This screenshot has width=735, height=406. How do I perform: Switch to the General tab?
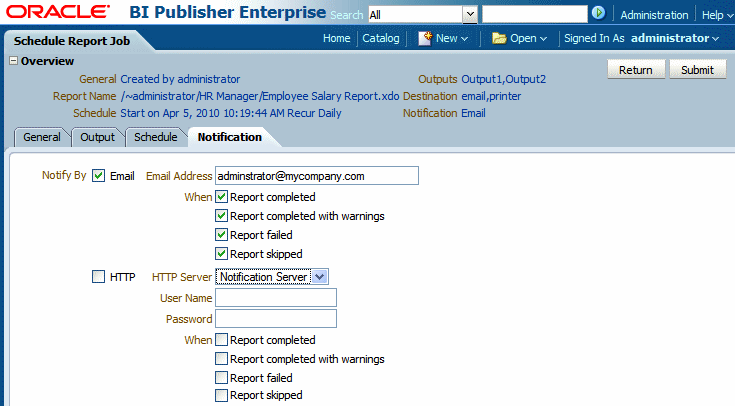42,137
